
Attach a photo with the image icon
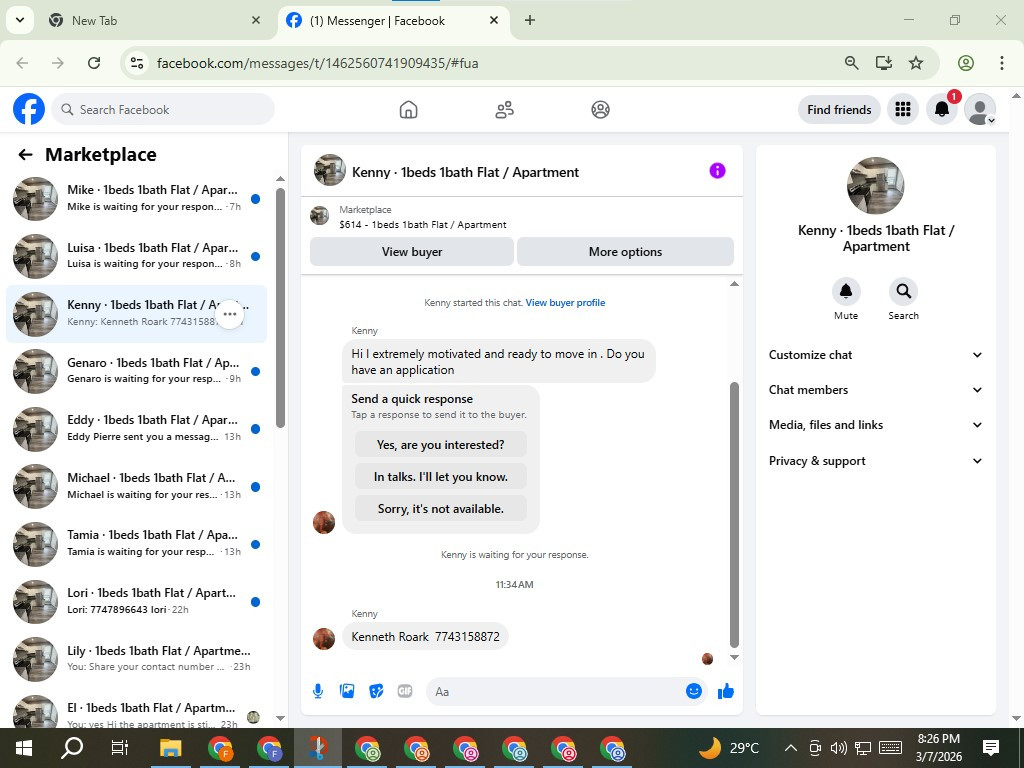(x=347, y=691)
